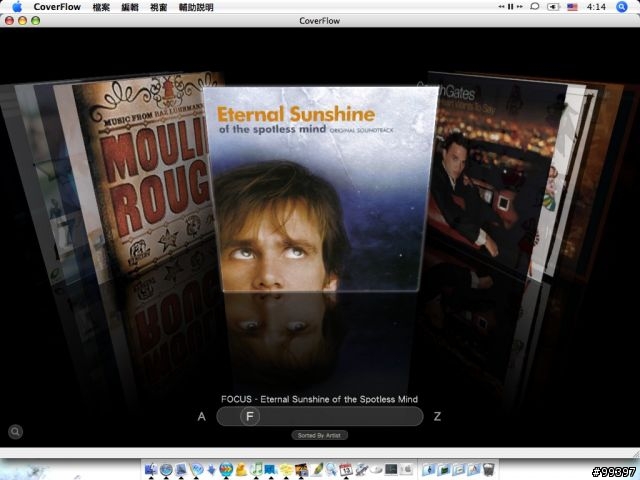640x480 pixels.
Task: Open the CoverFlow application menu
Action: 57,7
